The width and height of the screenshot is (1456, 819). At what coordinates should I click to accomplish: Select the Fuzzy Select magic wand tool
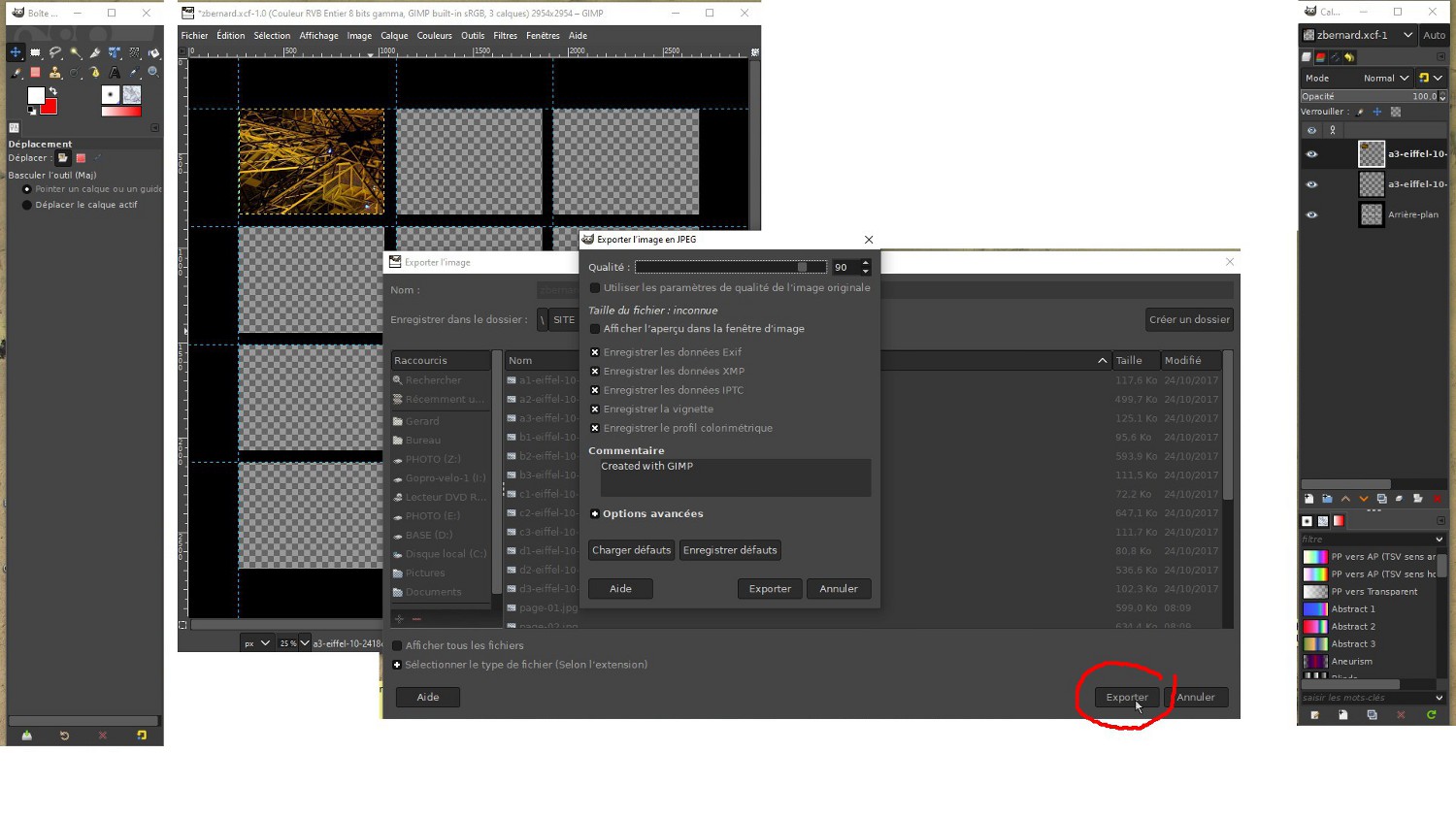[x=75, y=52]
